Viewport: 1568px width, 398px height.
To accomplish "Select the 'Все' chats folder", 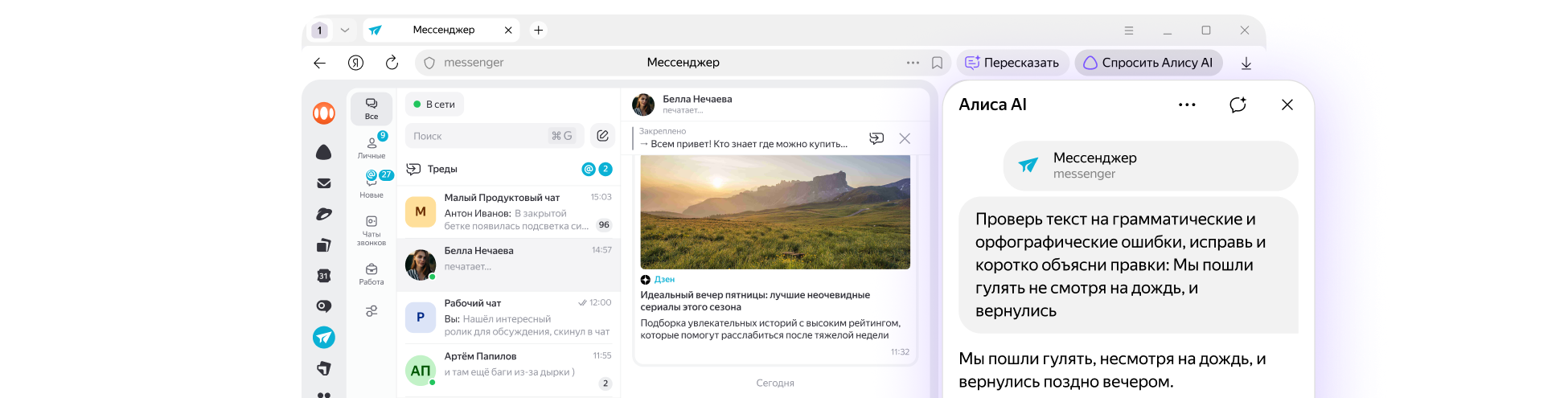I will [371, 109].
